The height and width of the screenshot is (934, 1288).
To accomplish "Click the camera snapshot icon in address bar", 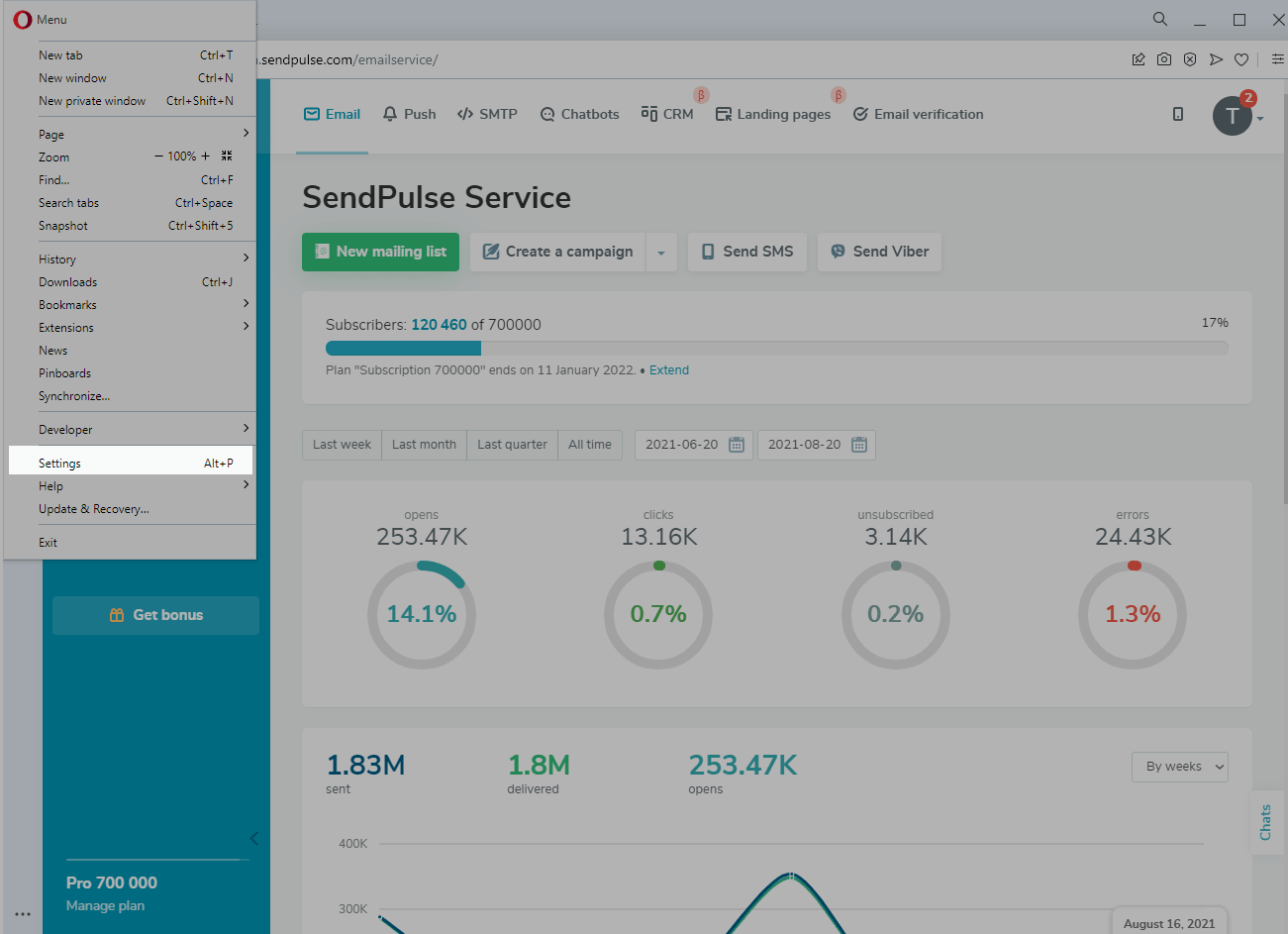I will point(1164,59).
